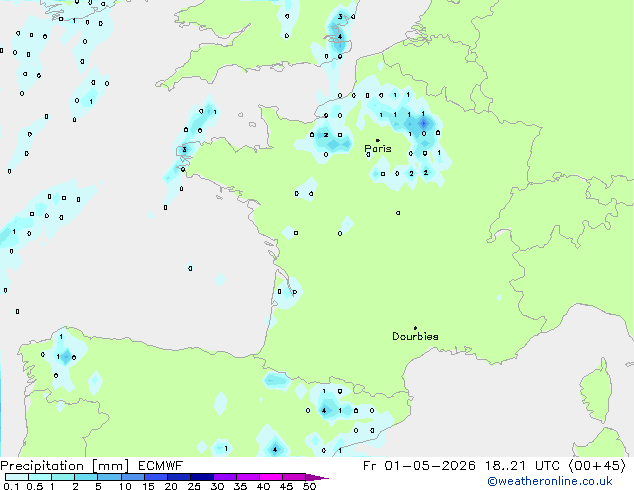Click the legend value 20
This screenshot has width=634, height=490.
(x=171, y=486)
